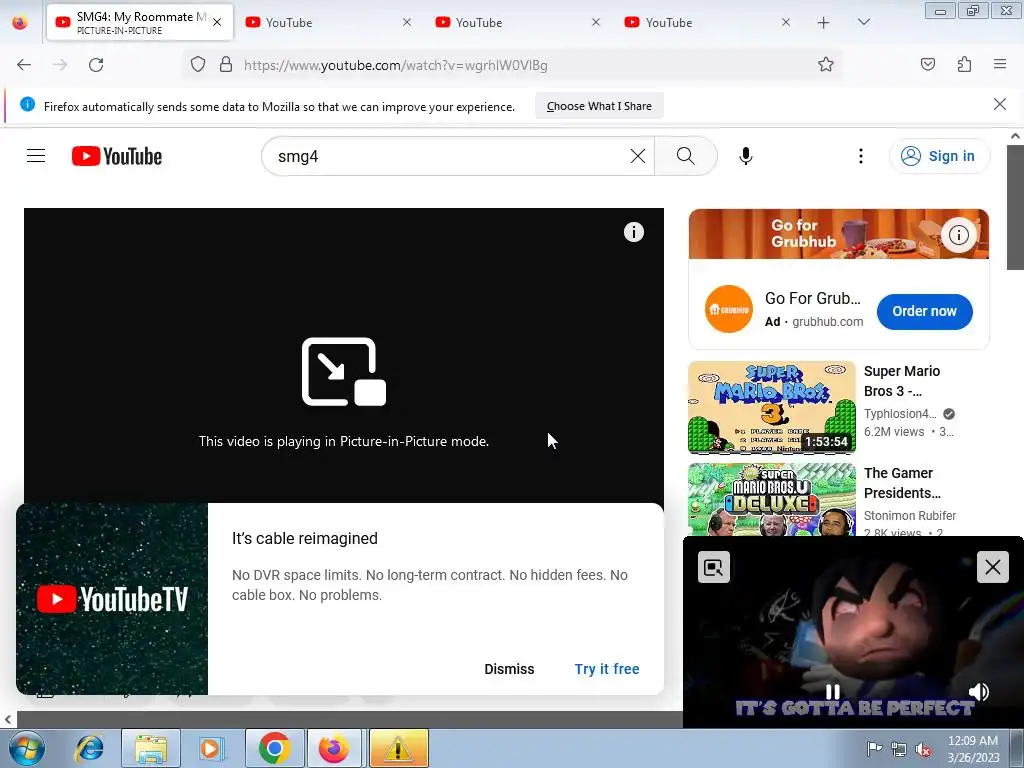Open Windows Start menu
This screenshot has height=768, width=1024.
click(x=26, y=748)
